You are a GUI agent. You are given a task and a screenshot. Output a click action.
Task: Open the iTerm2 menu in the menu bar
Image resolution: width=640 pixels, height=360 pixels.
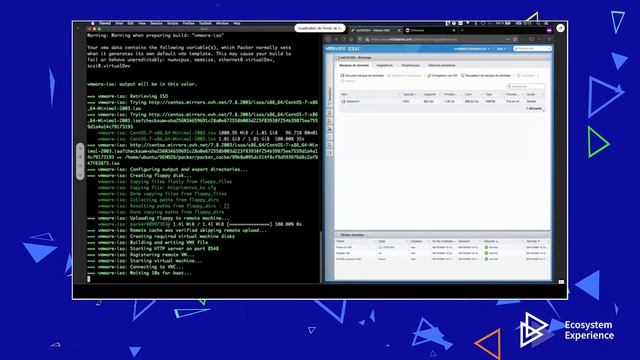[105, 23]
